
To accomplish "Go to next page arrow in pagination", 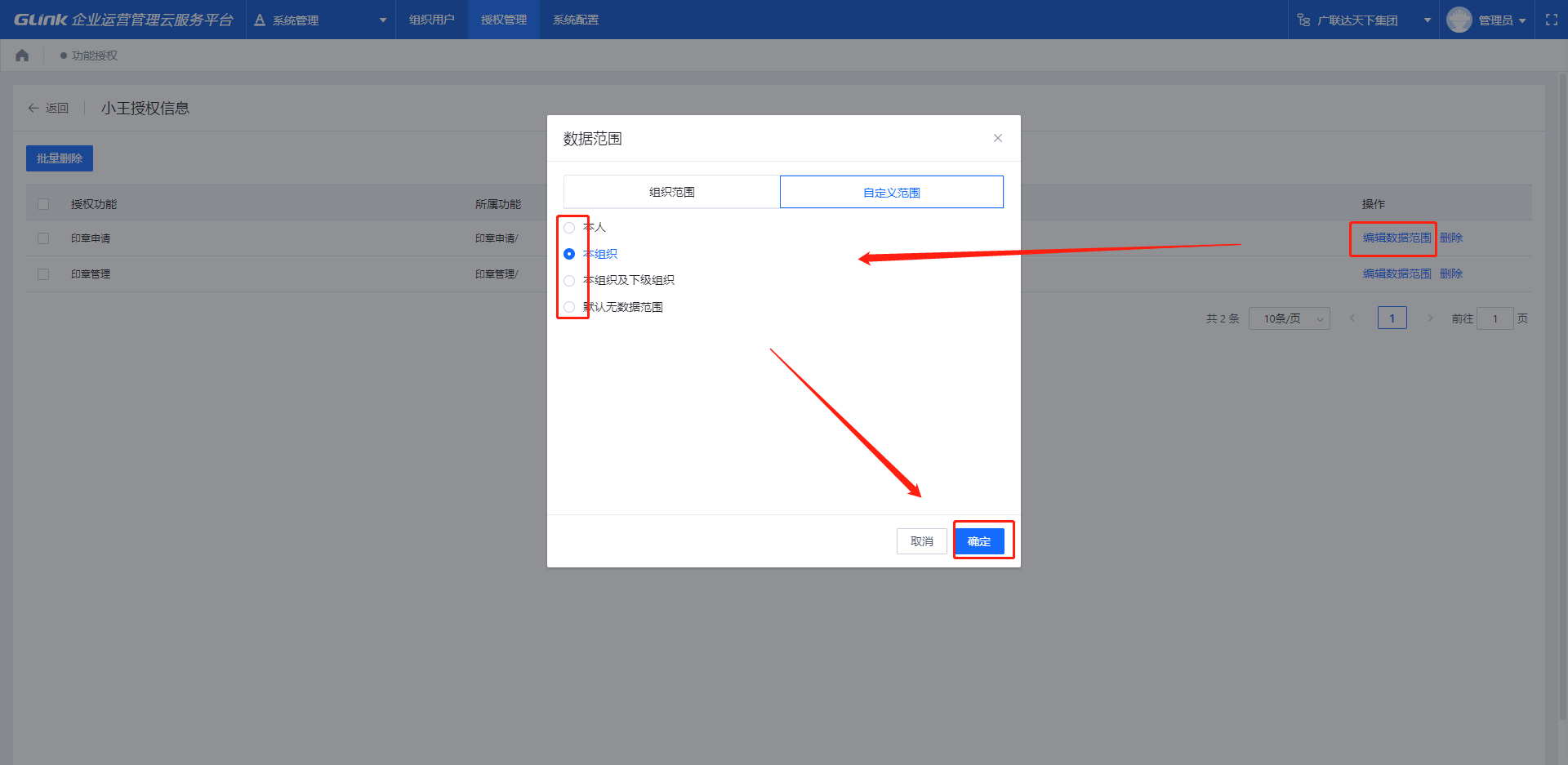I will (1430, 318).
